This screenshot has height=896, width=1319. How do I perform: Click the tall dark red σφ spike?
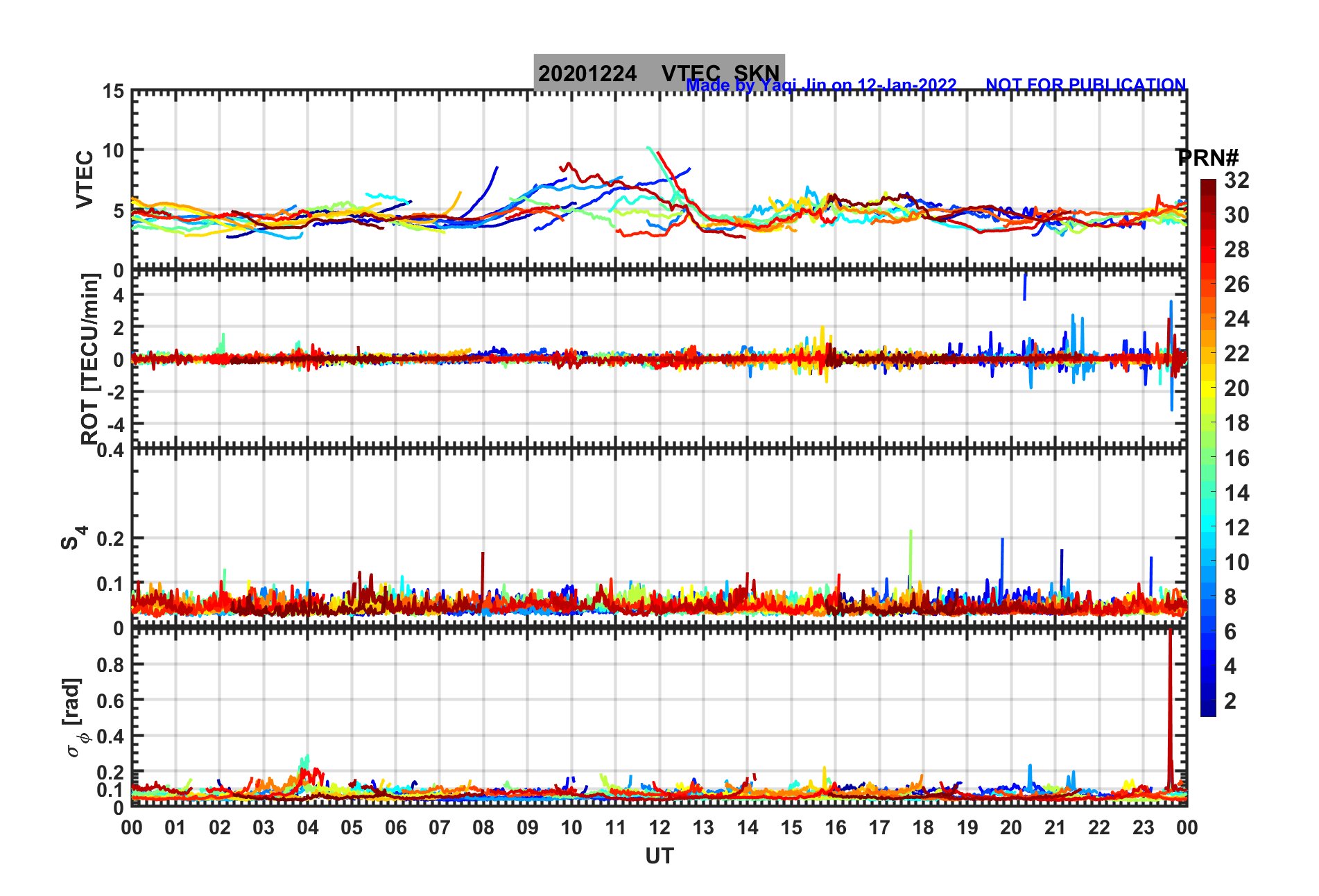1170,707
